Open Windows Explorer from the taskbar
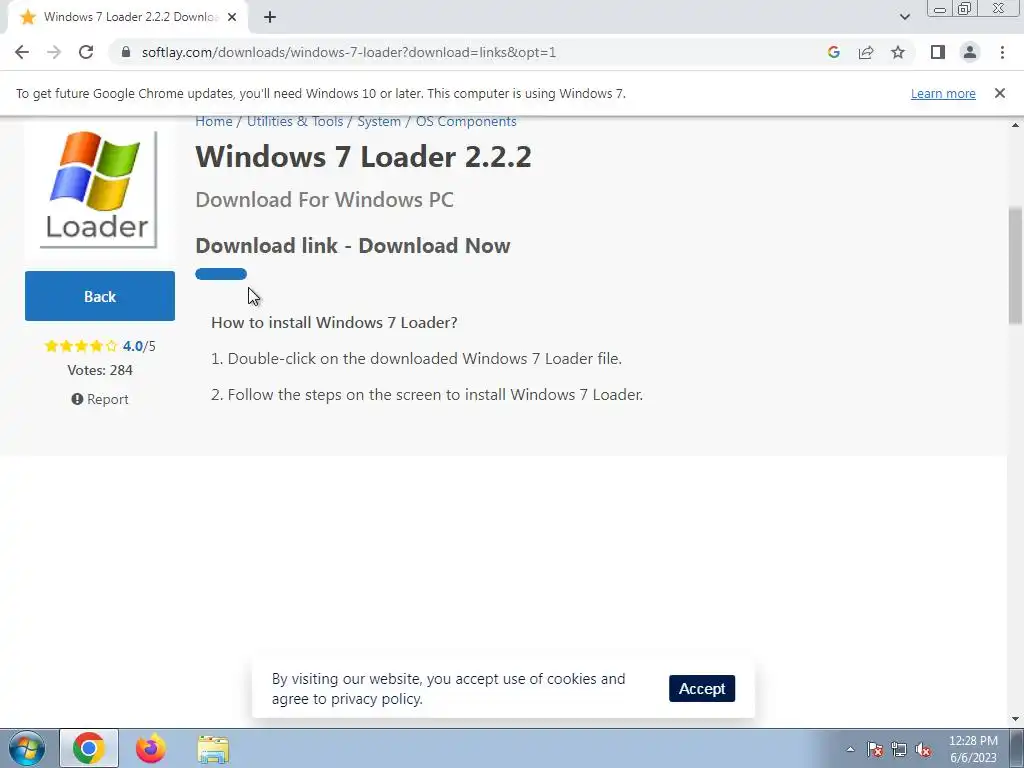 213,748
